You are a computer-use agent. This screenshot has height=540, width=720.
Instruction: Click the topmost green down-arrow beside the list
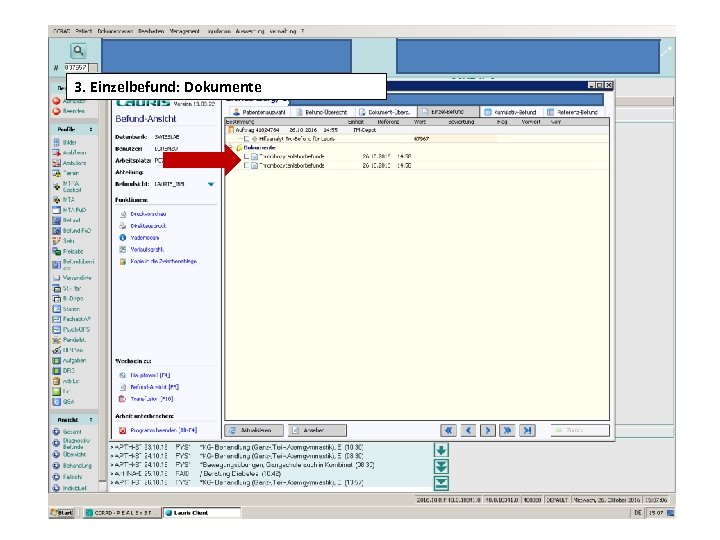[x=441, y=450]
